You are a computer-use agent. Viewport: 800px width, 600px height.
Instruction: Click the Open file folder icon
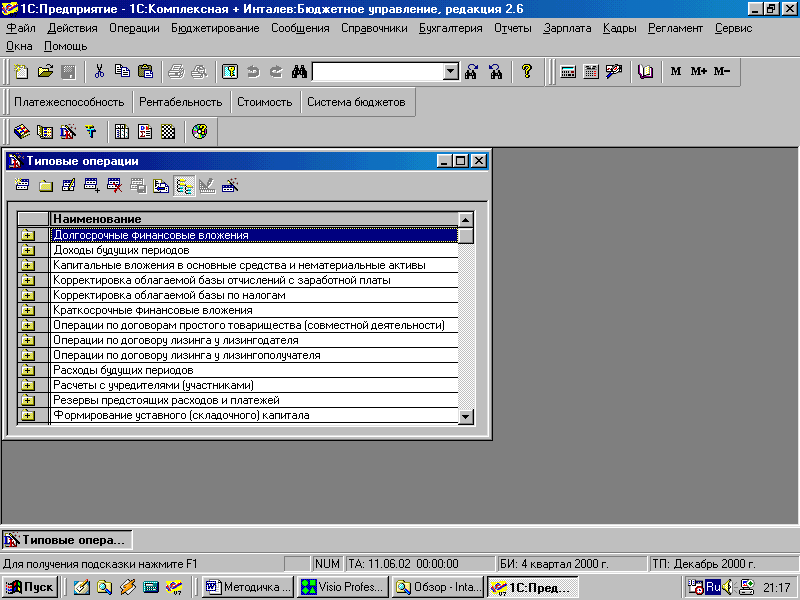[x=45, y=71]
